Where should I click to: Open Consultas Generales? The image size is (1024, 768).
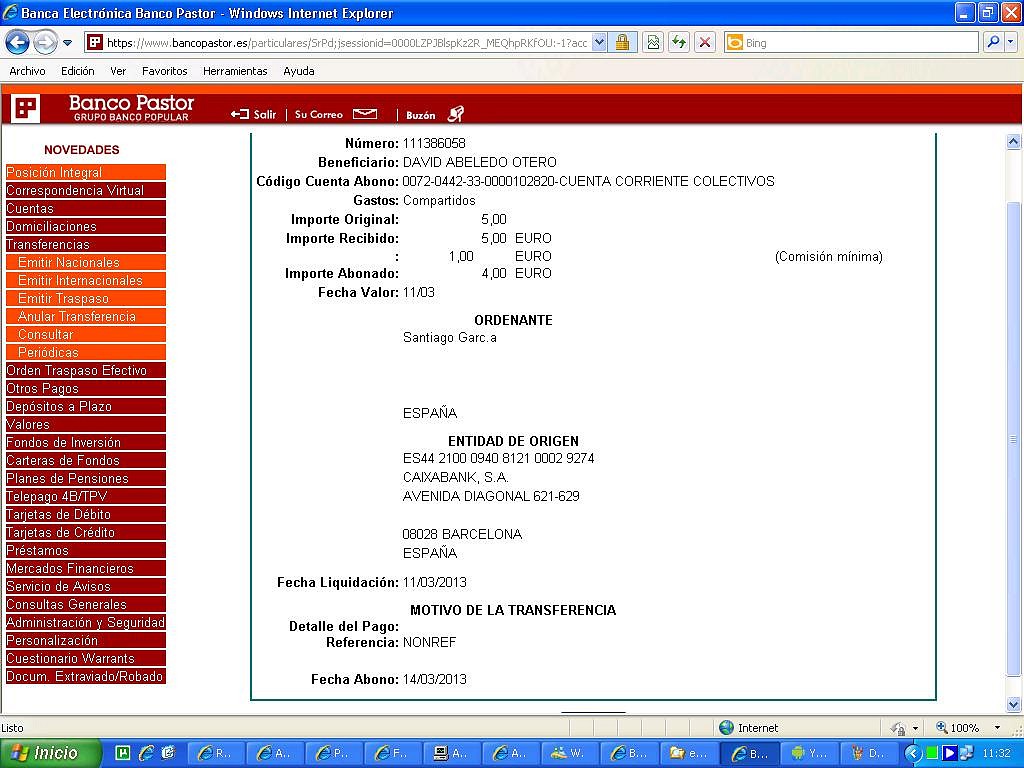pyautogui.click(x=86, y=604)
